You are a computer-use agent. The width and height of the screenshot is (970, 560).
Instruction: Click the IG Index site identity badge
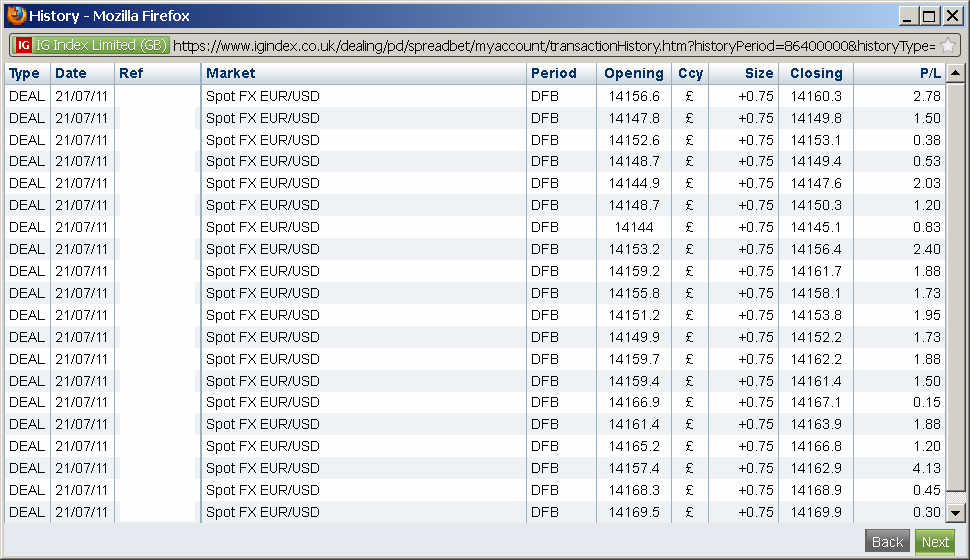click(x=90, y=45)
